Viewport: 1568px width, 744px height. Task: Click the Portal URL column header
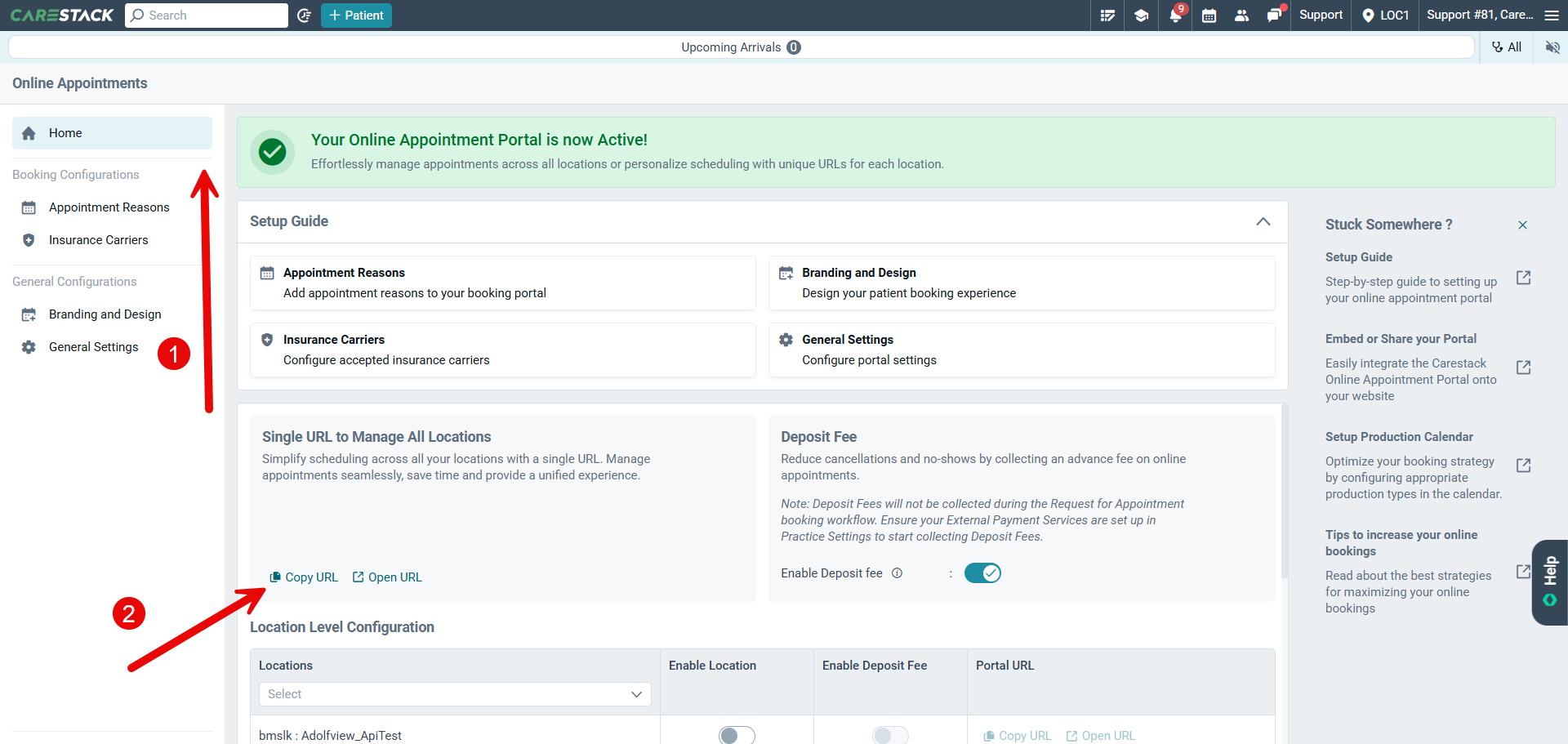pos(1005,666)
